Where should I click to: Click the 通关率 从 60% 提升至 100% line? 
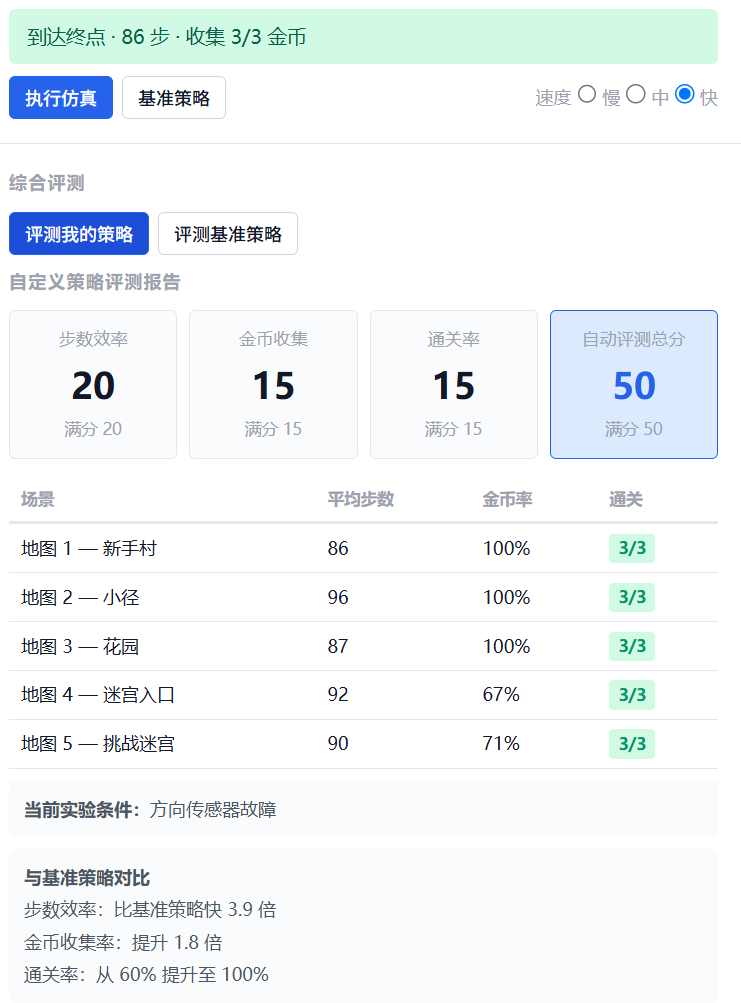pos(146,975)
